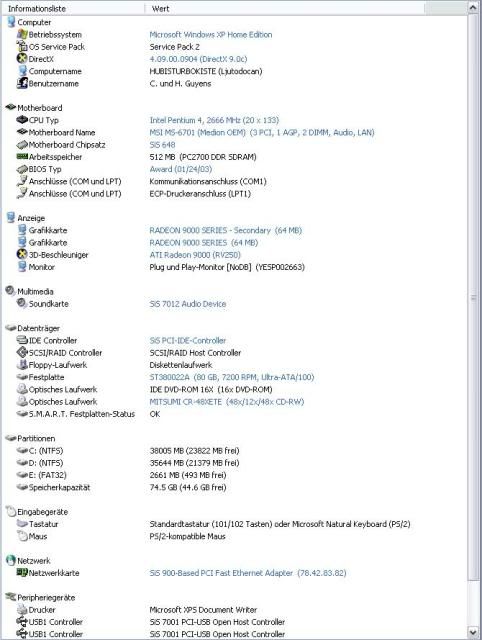Open the SiS 900-Based Ethernet Adapter link
This screenshot has width=482, height=640.
click(248, 573)
